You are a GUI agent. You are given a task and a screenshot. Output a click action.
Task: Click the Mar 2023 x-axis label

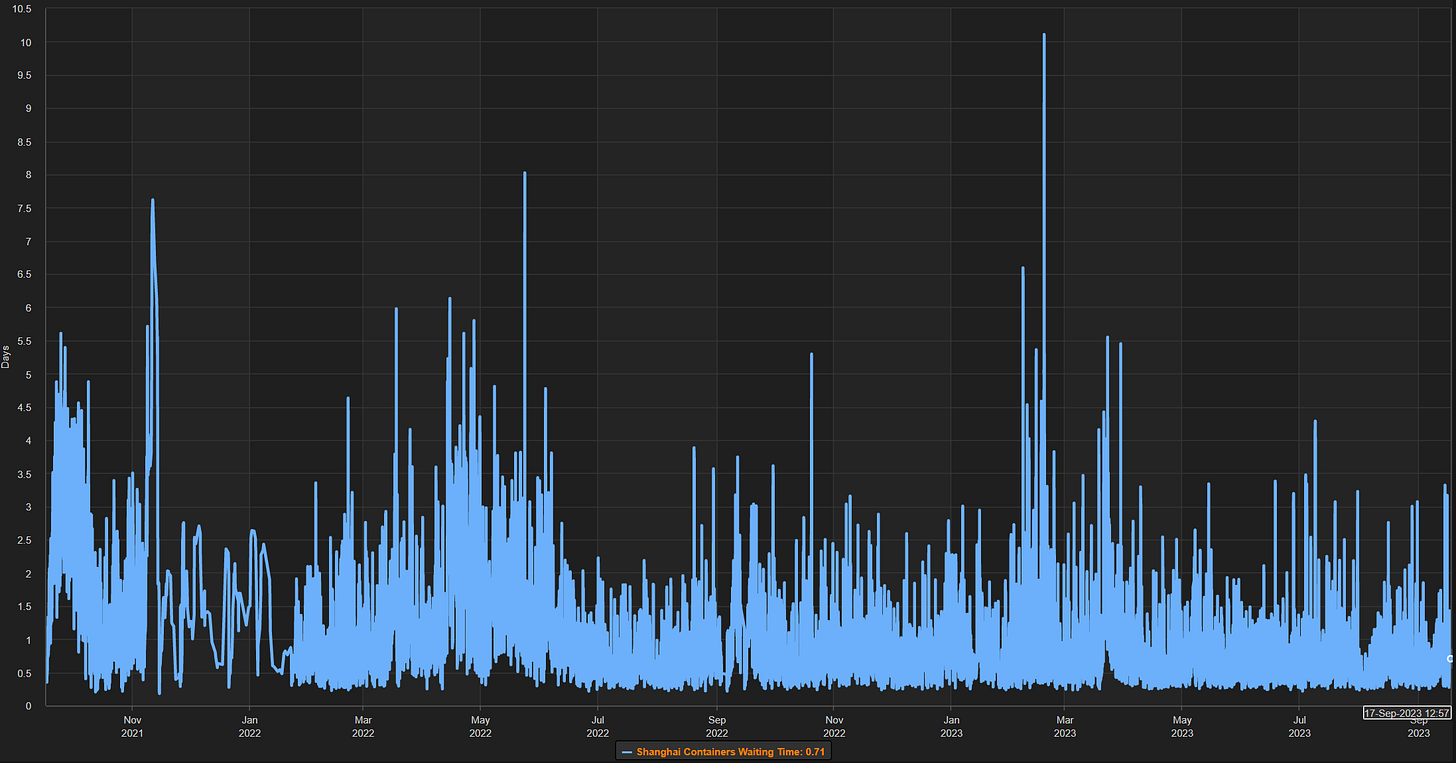tap(1065, 726)
